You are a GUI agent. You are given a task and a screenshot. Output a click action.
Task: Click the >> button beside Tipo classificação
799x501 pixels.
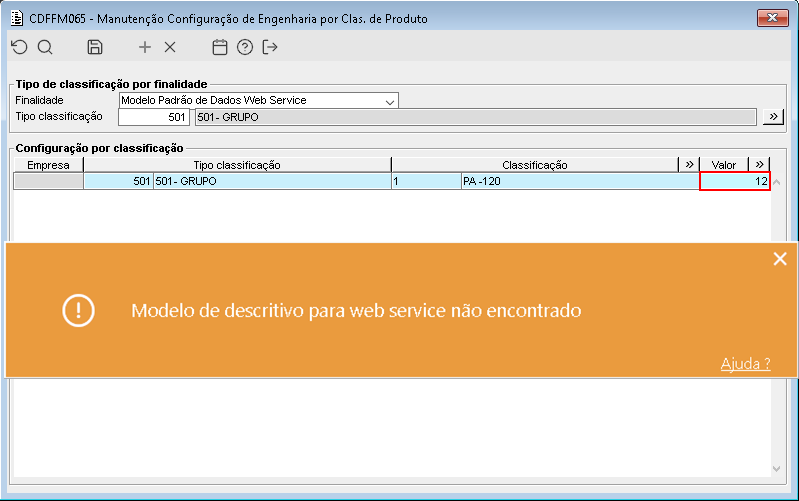coord(773,117)
